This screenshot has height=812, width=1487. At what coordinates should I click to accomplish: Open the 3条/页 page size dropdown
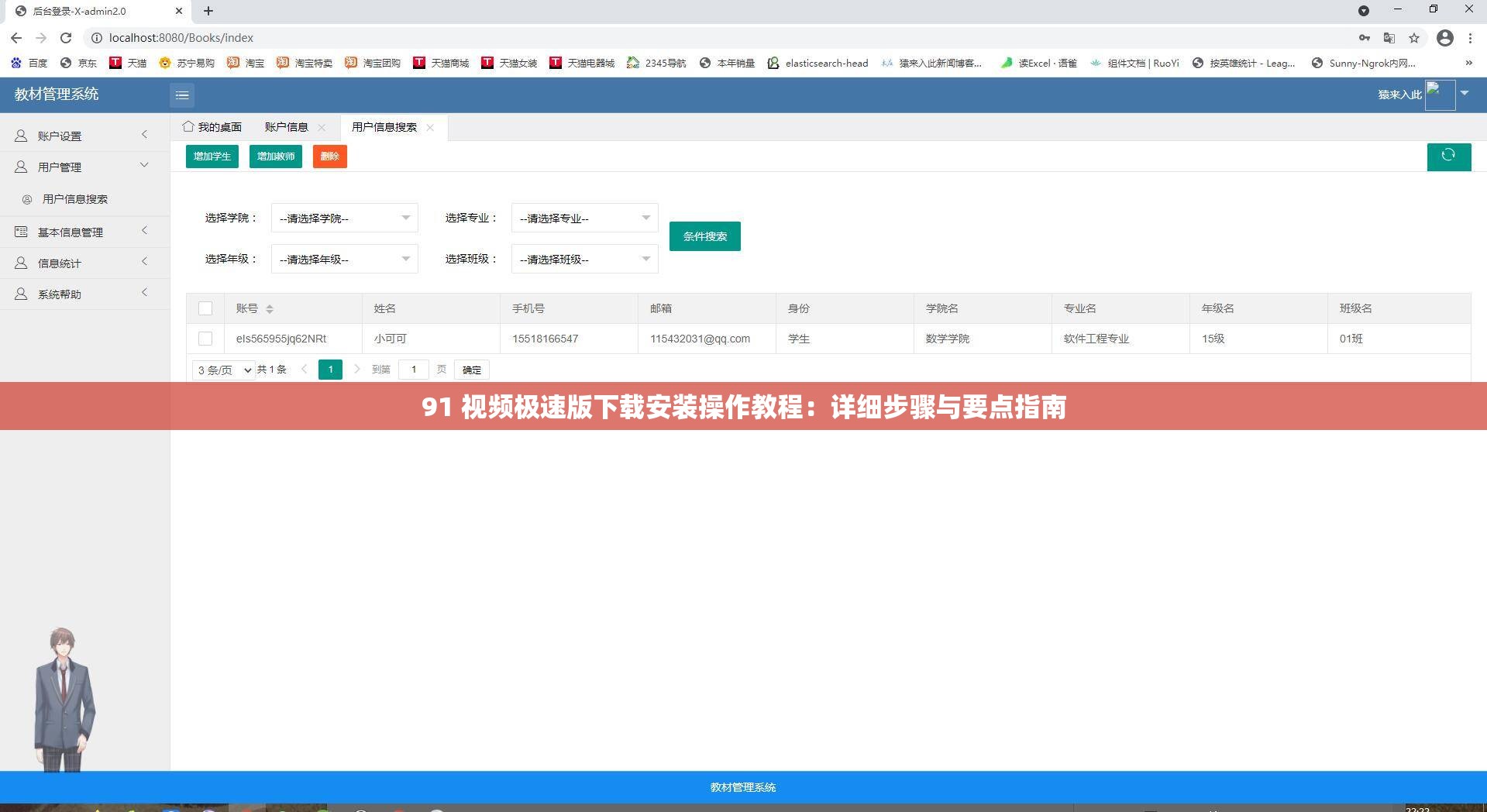tap(222, 370)
